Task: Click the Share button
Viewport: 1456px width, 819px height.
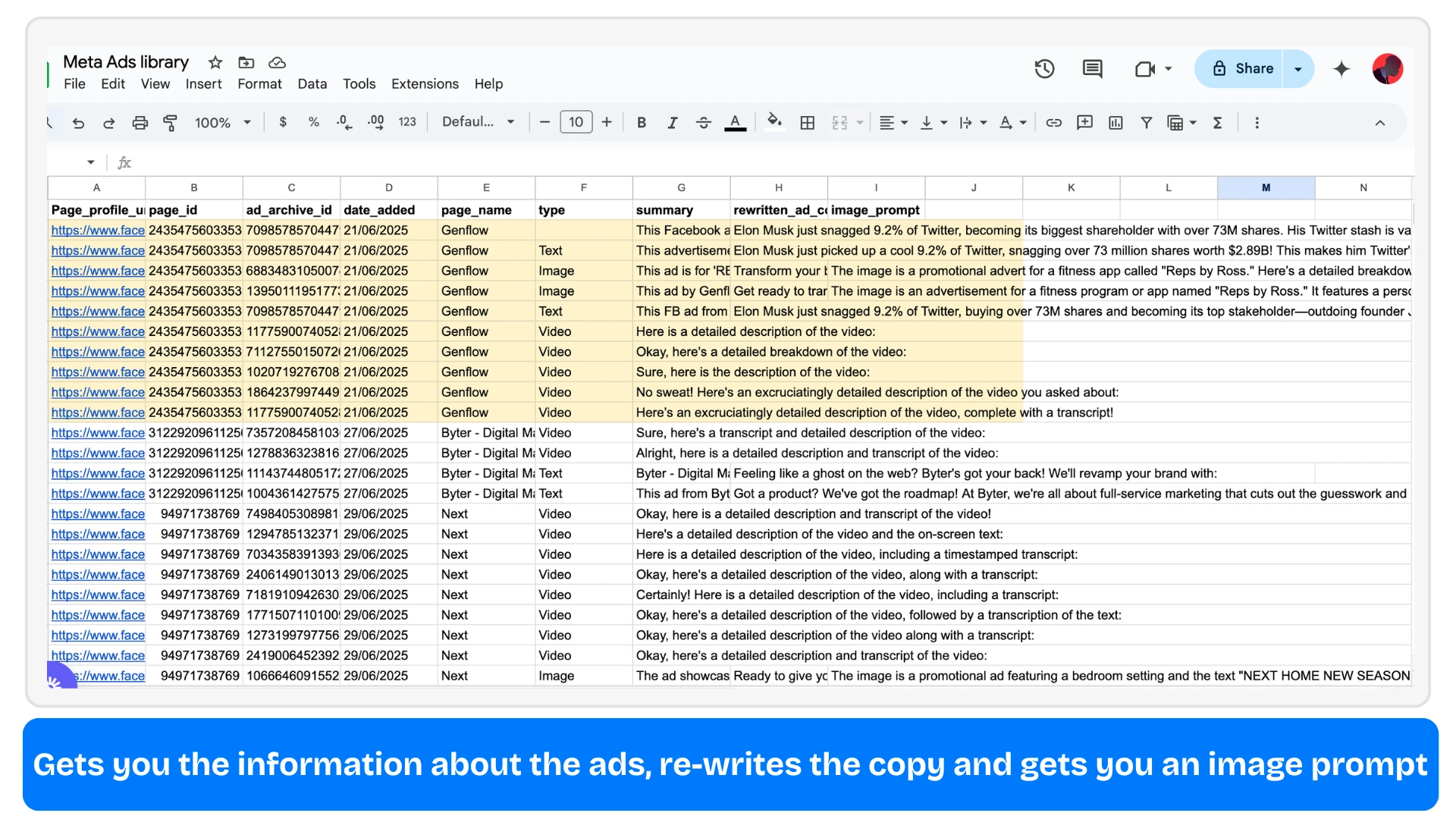Action: [1240, 69]
